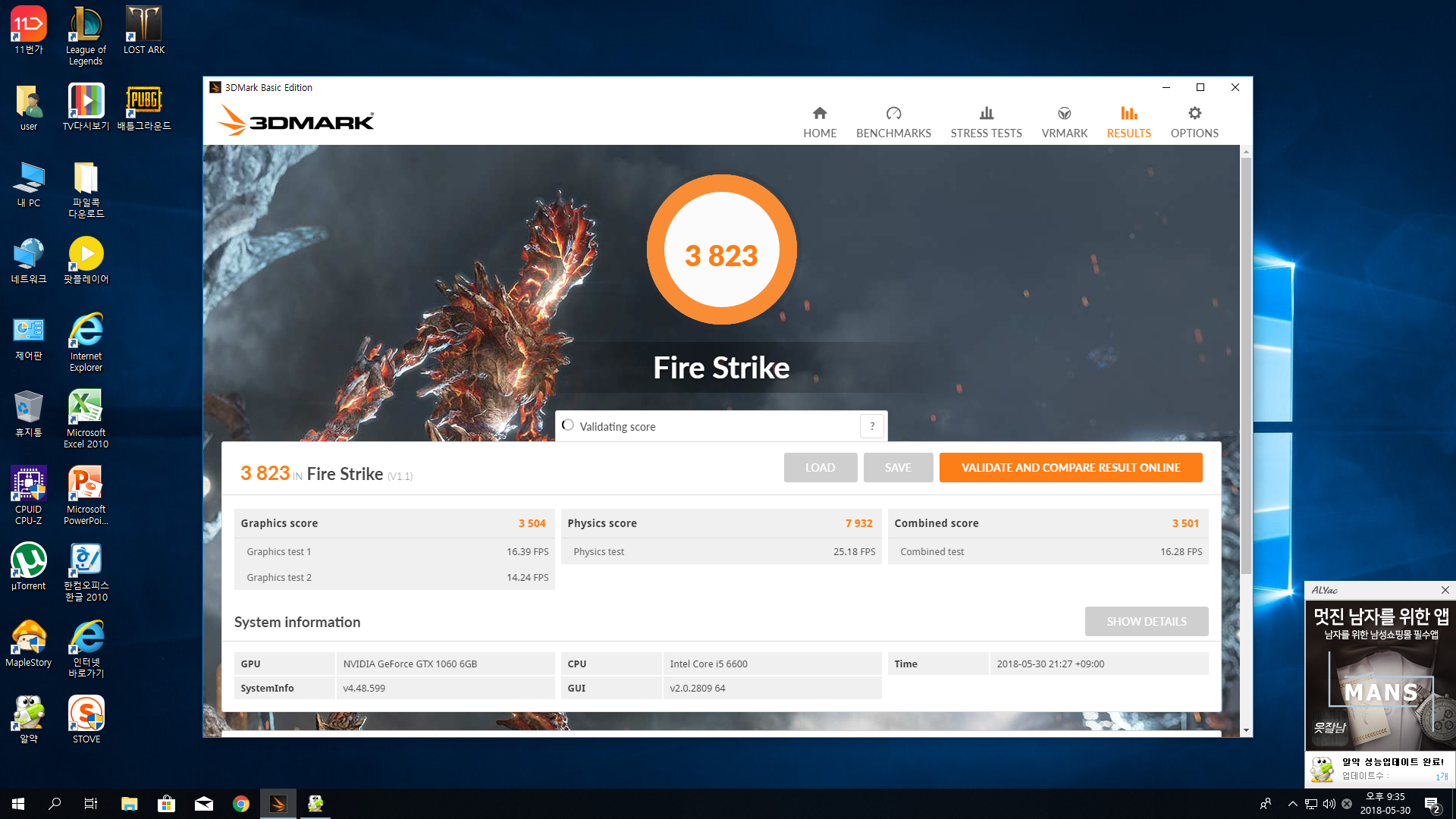Screen dimensions: 1456x819
Task: Click the taskbar search icon
Action: (x=55, y=804)
